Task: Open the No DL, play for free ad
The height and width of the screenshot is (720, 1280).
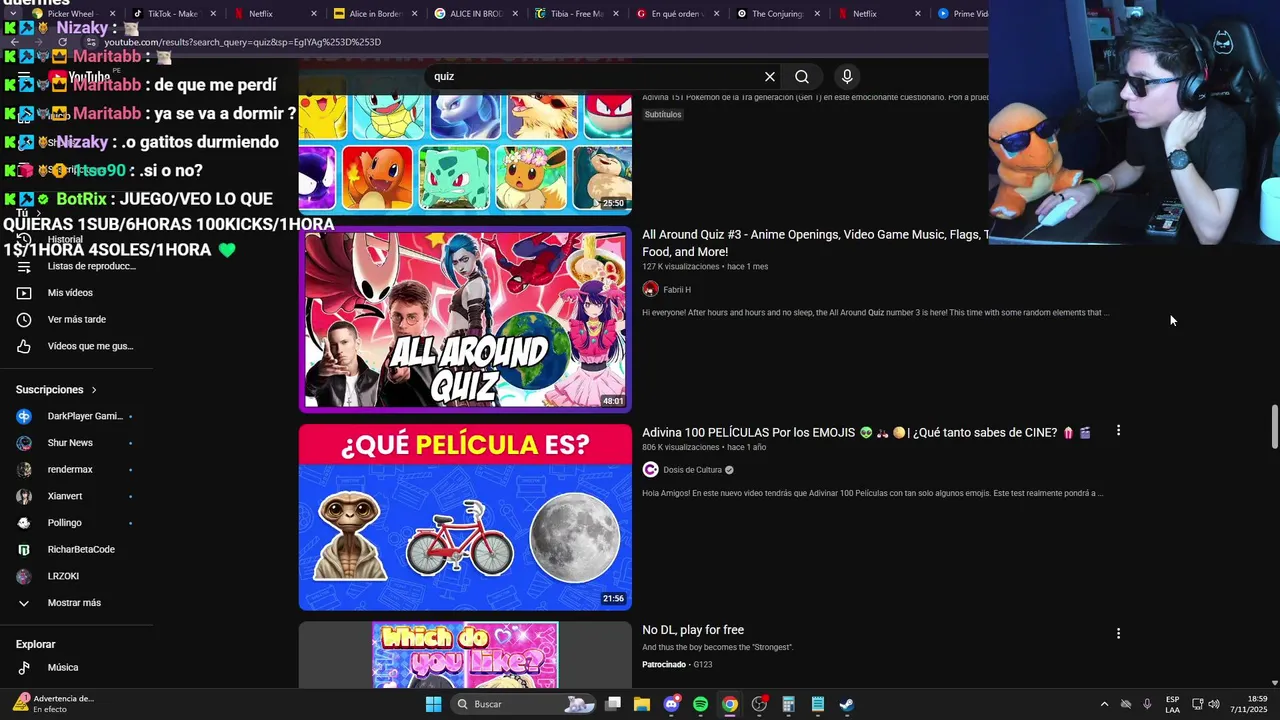Action: [693, 630]
